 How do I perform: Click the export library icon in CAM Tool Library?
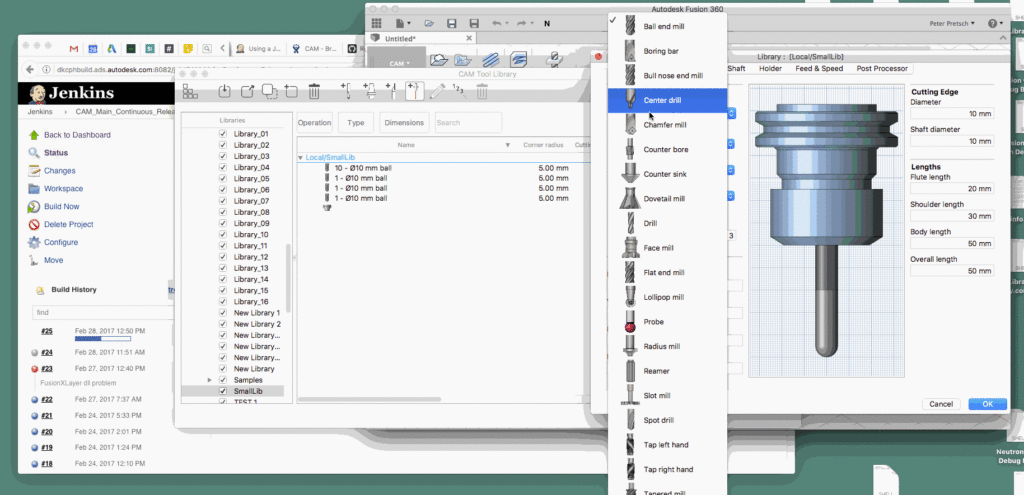(247, 91)
